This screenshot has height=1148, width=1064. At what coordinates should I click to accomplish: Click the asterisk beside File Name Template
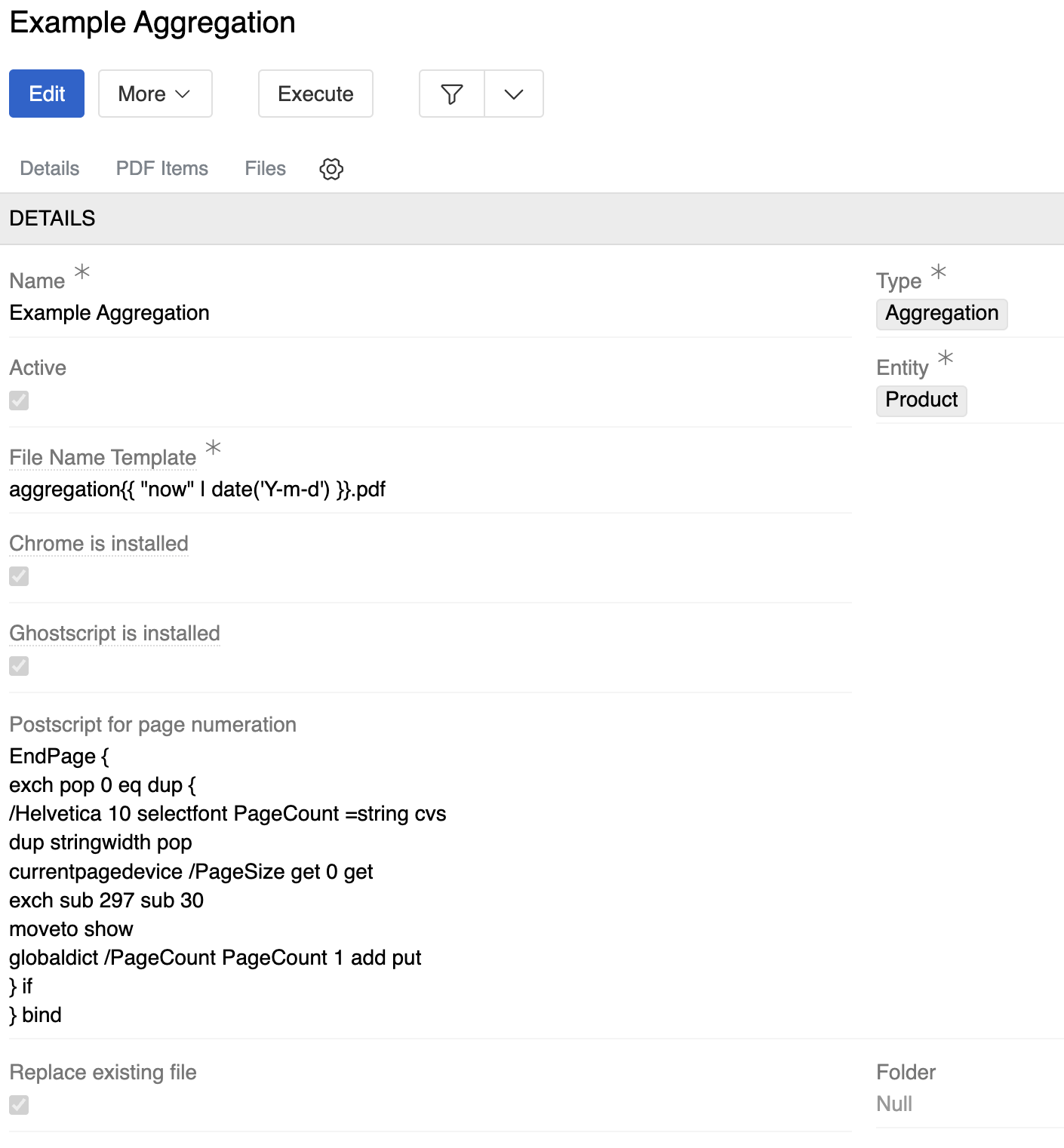pos(214,450)
